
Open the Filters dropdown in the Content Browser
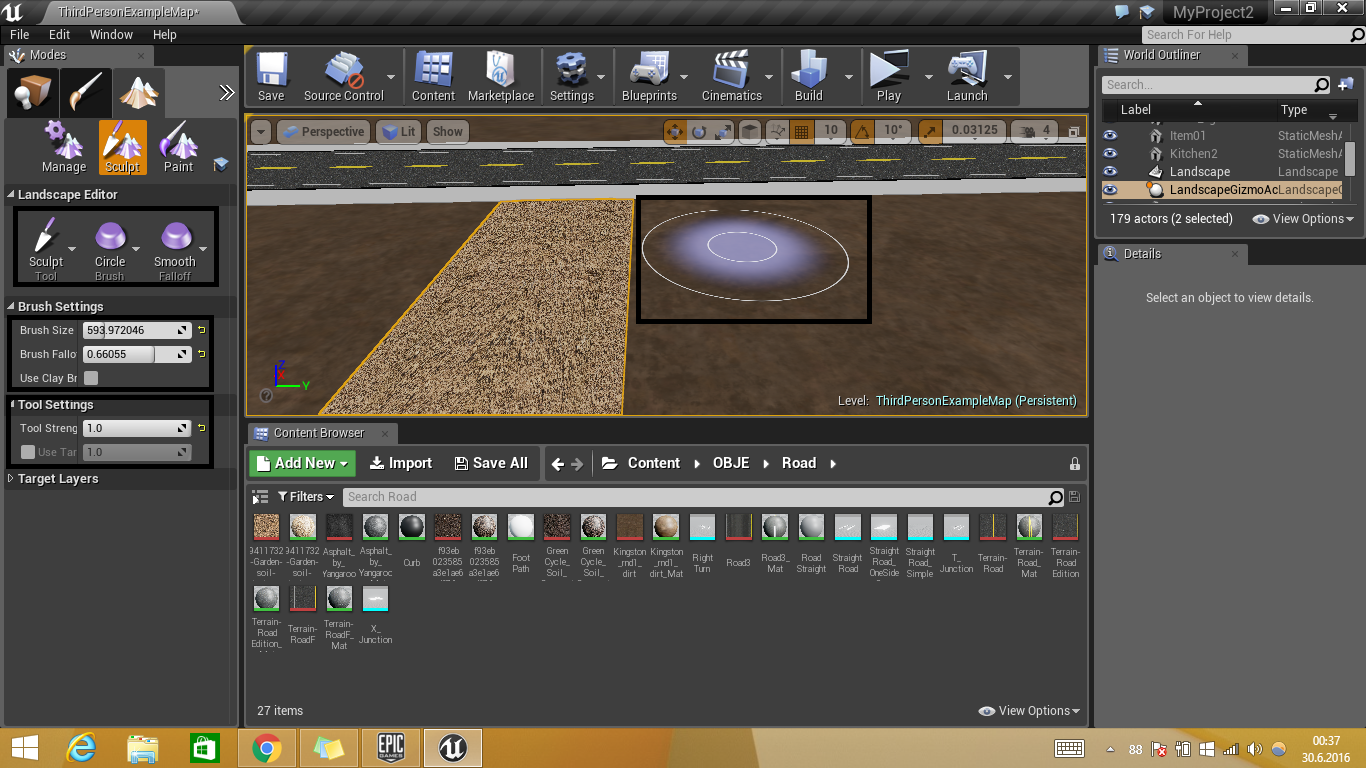[306, 497]
